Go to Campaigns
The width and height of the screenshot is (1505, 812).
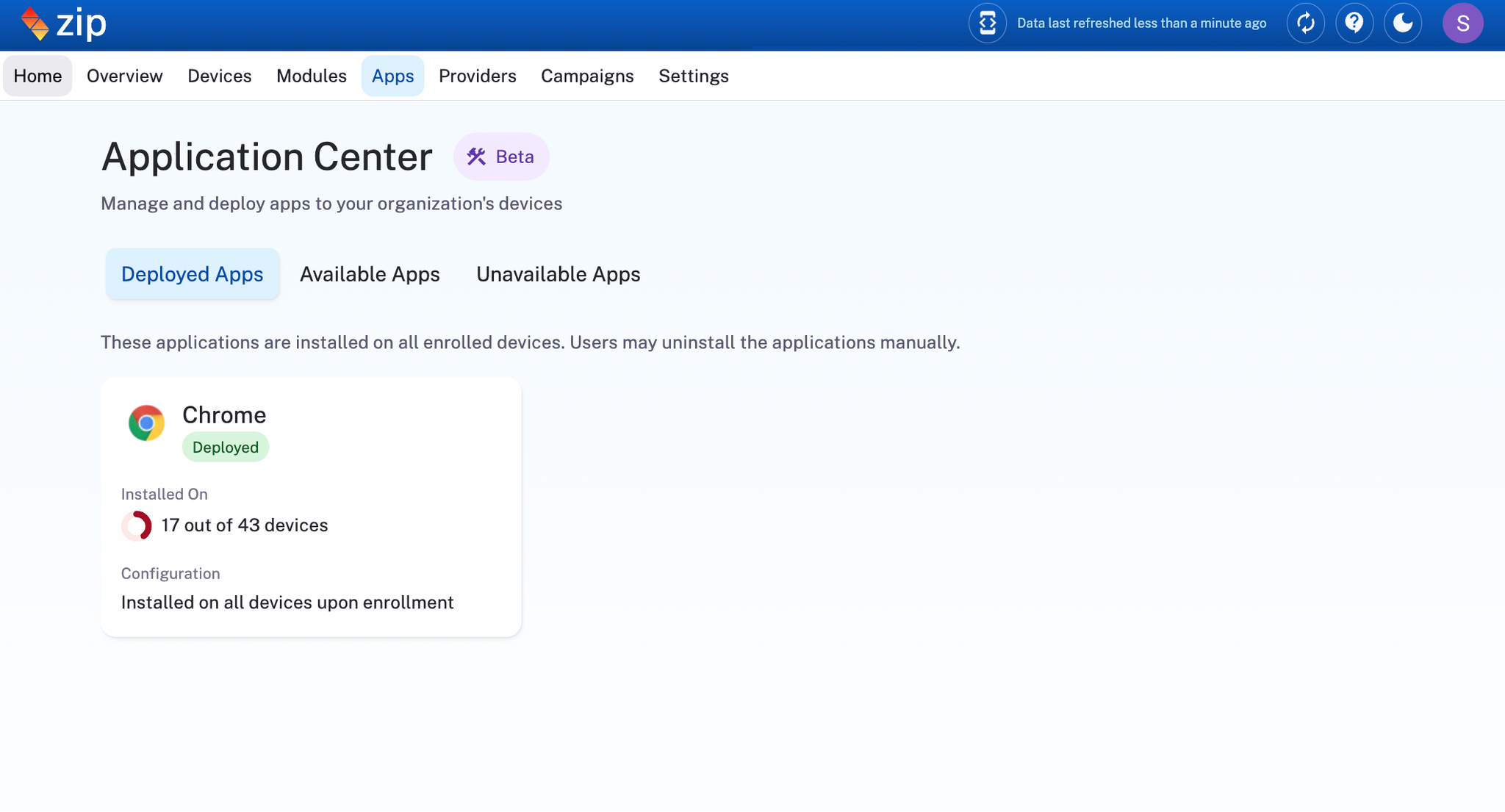point(586,76)
